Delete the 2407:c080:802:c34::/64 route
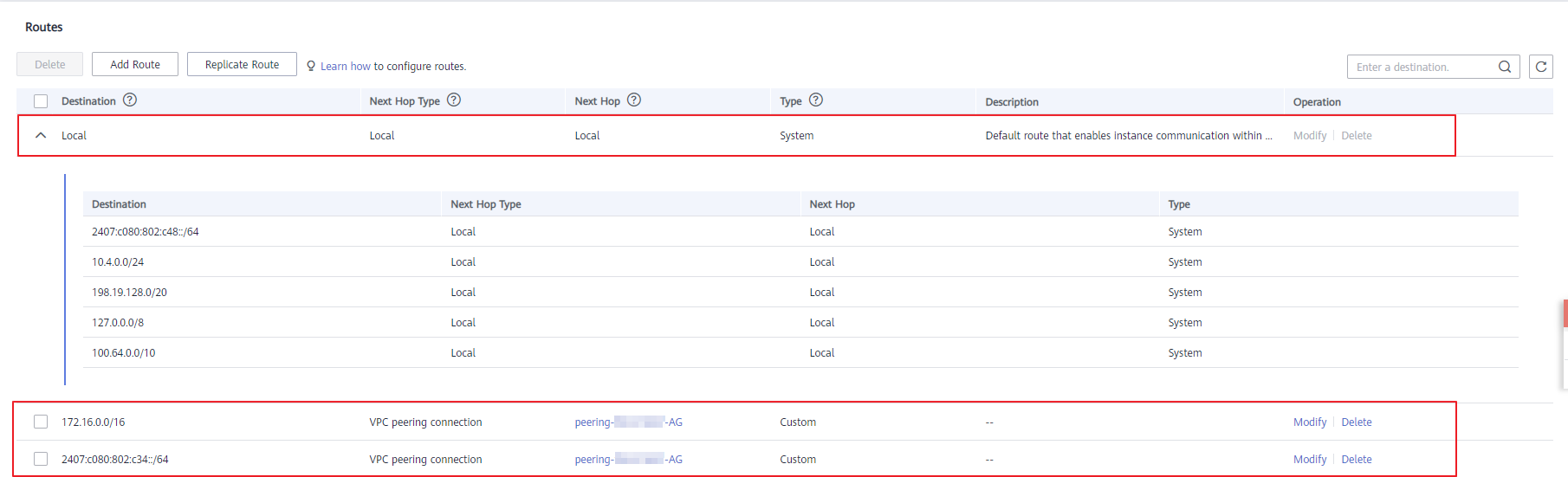This screenshot has height=477, width=1568. pyautogui.click(x=1356, y=459)
